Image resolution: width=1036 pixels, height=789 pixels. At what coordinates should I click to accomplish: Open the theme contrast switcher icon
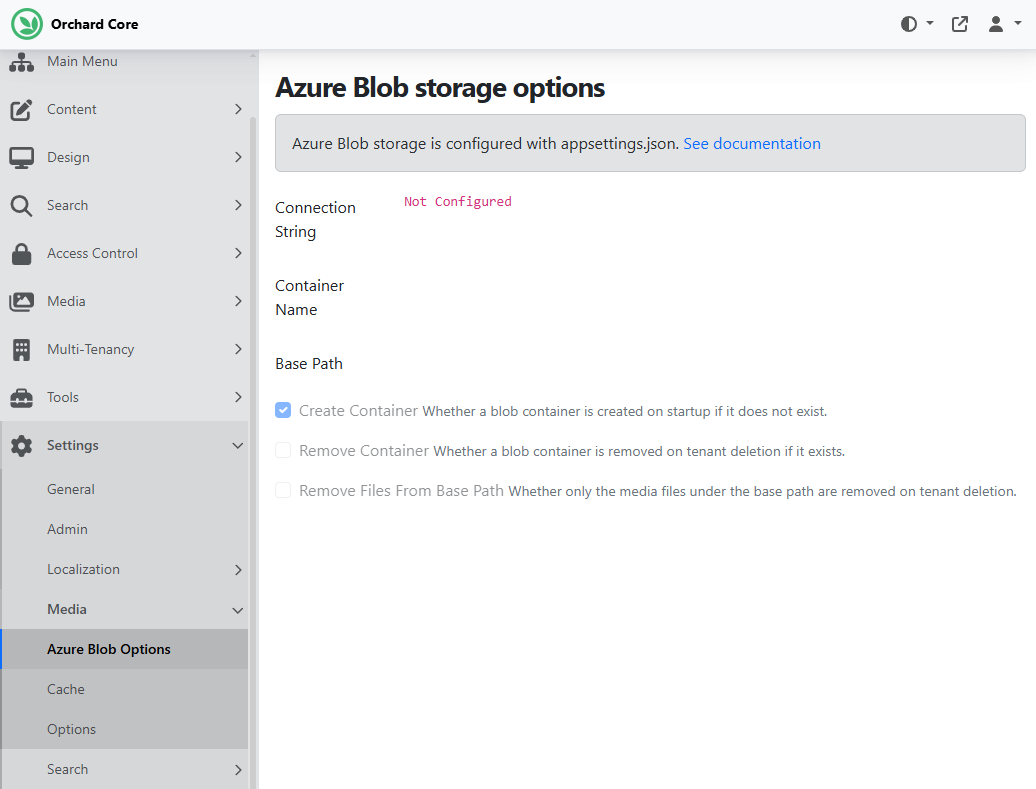pos(908,24)
